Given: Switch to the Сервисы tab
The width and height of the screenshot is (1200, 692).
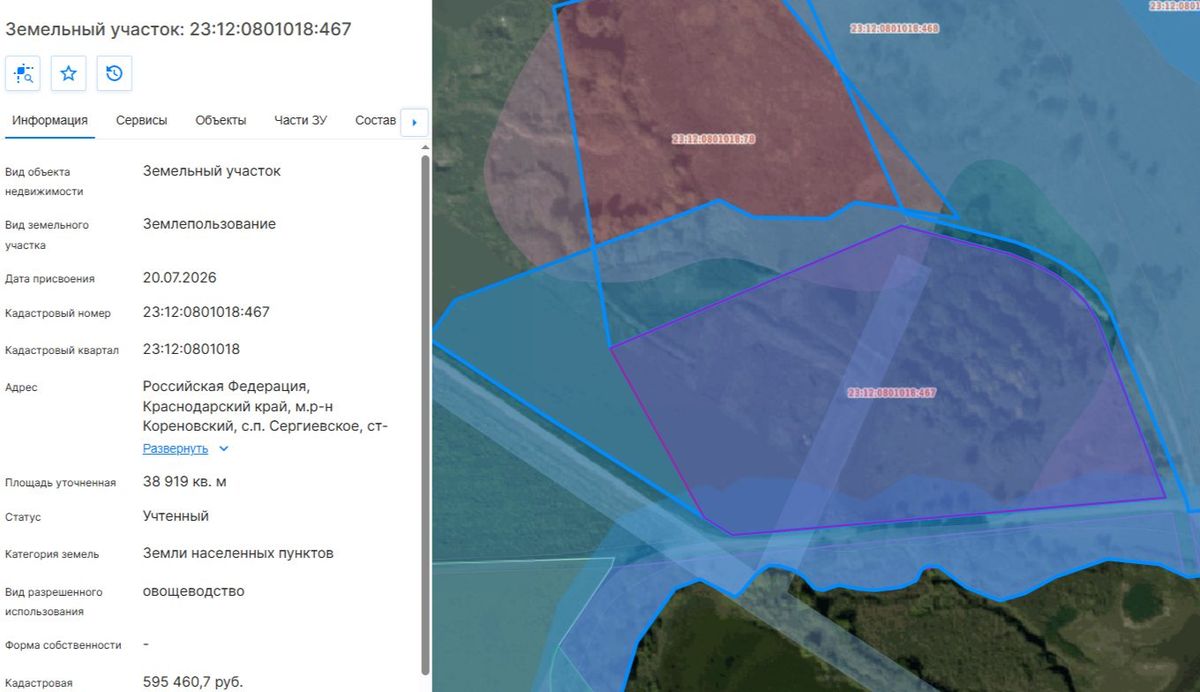Looking at the screenshot, I should (141, 121).
